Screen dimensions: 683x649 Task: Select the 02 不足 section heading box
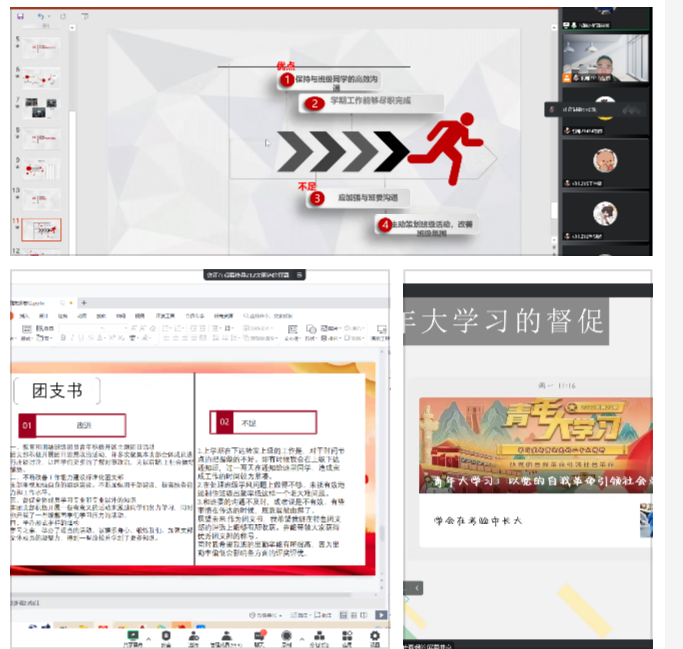(262, 422)
